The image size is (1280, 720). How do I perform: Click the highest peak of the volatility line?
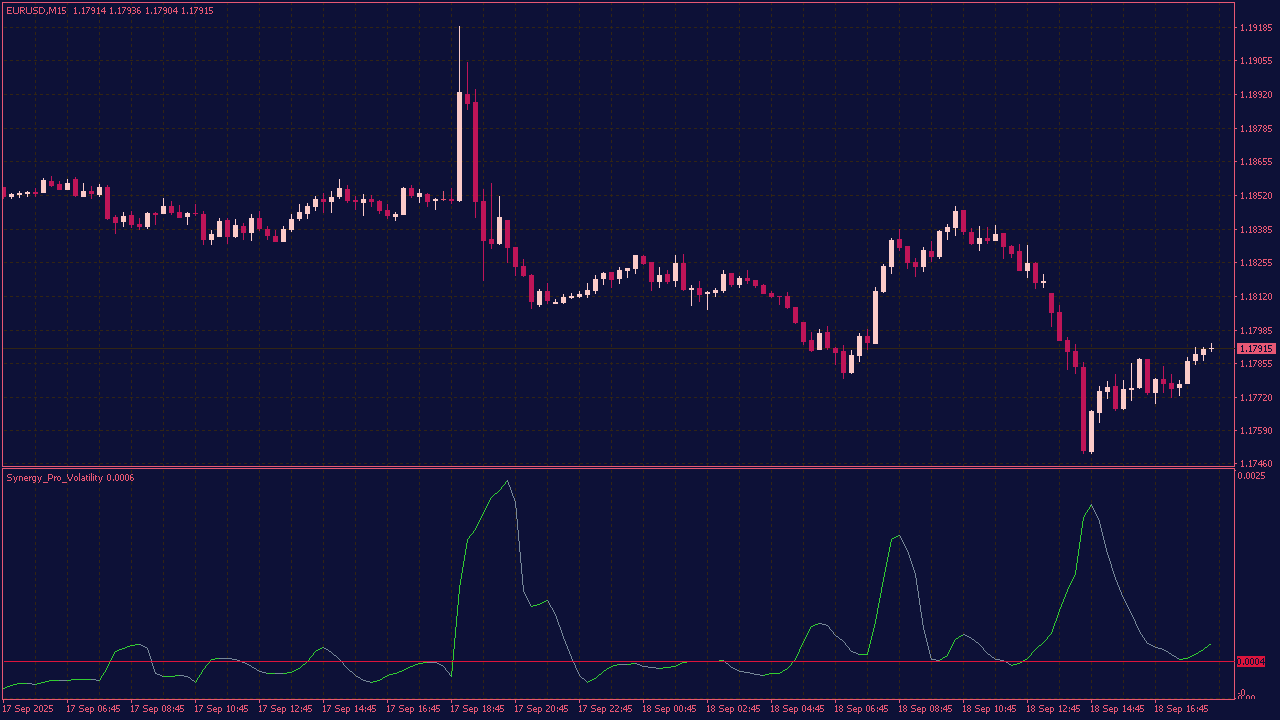click(x=507, y=482)
